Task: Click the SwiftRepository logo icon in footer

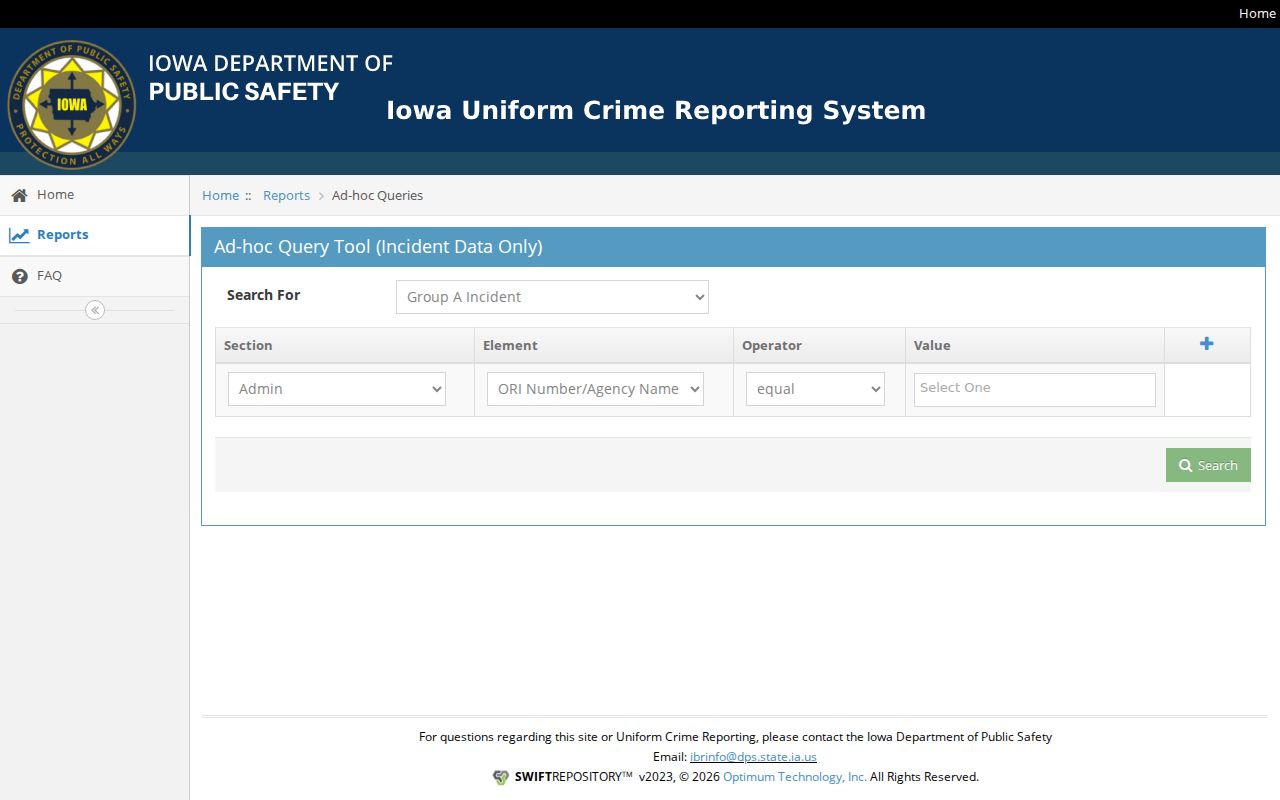Action: point(501,777)
